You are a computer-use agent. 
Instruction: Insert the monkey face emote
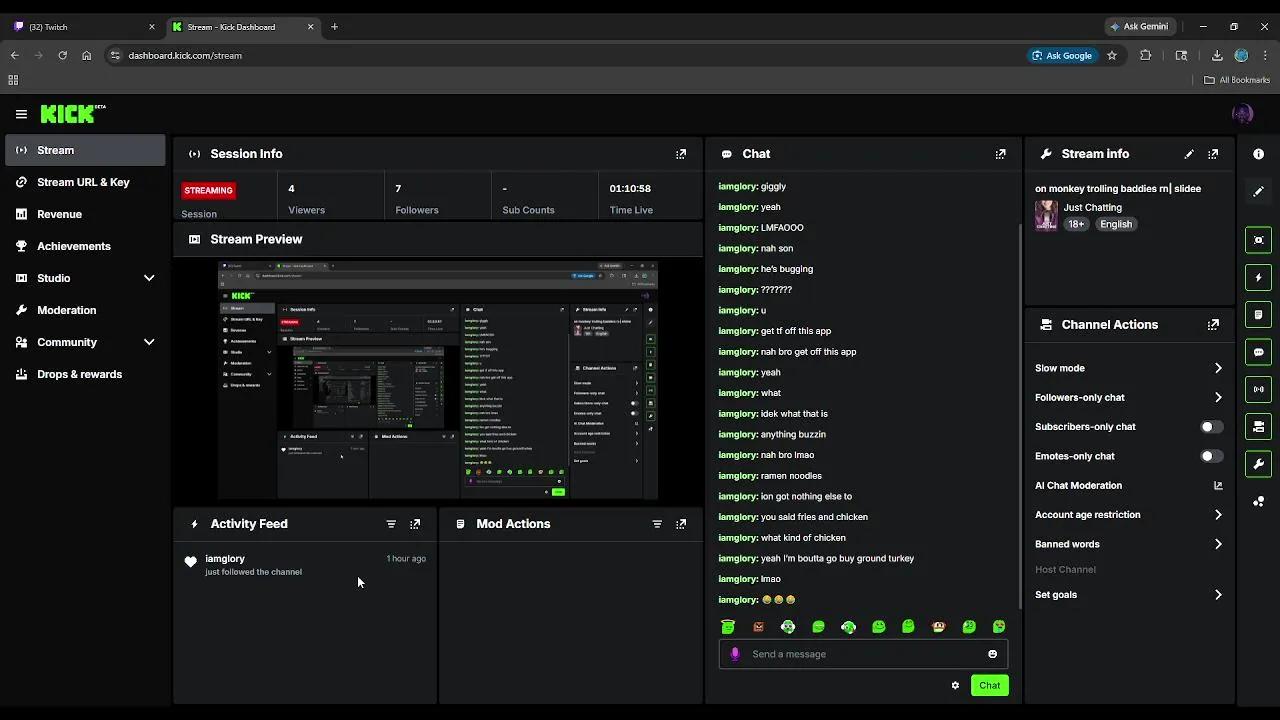coord(938,627)
